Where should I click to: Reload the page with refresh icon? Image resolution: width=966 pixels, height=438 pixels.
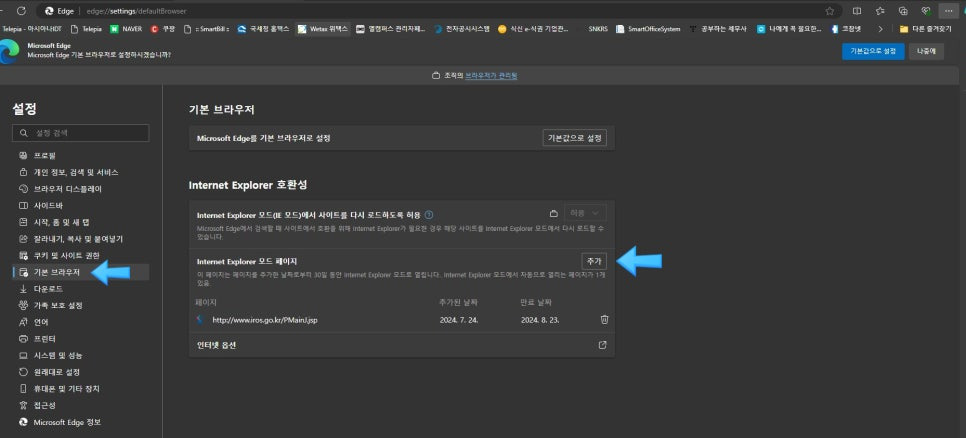click(x=21, y=10)
